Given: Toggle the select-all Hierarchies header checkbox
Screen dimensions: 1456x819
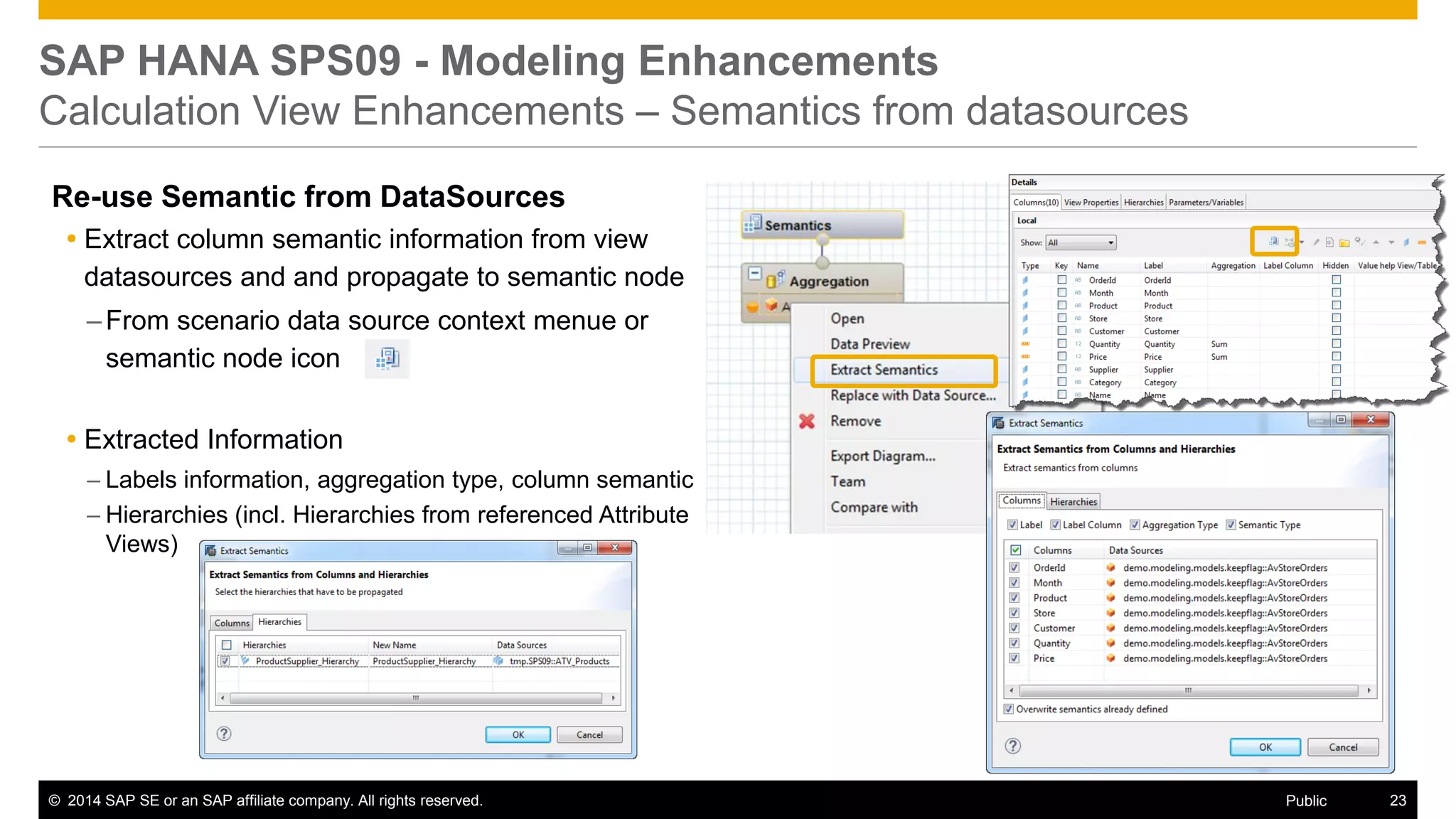Looking at the screenshot, I should [x=227, y=645].
